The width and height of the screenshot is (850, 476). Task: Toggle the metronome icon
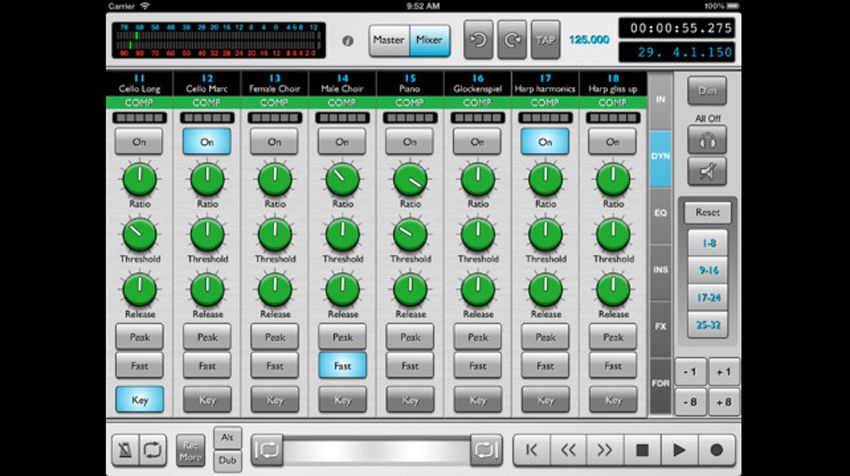(x=125, y=449)
